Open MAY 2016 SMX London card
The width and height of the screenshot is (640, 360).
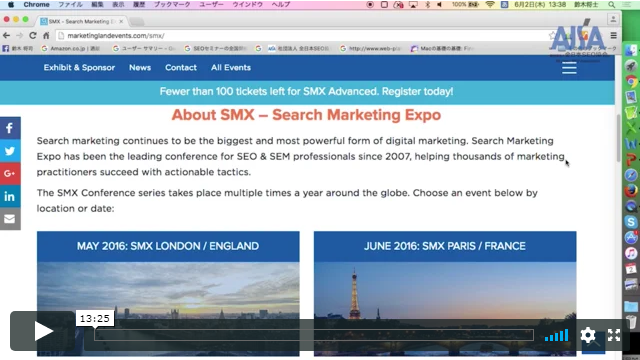[168, 293]
